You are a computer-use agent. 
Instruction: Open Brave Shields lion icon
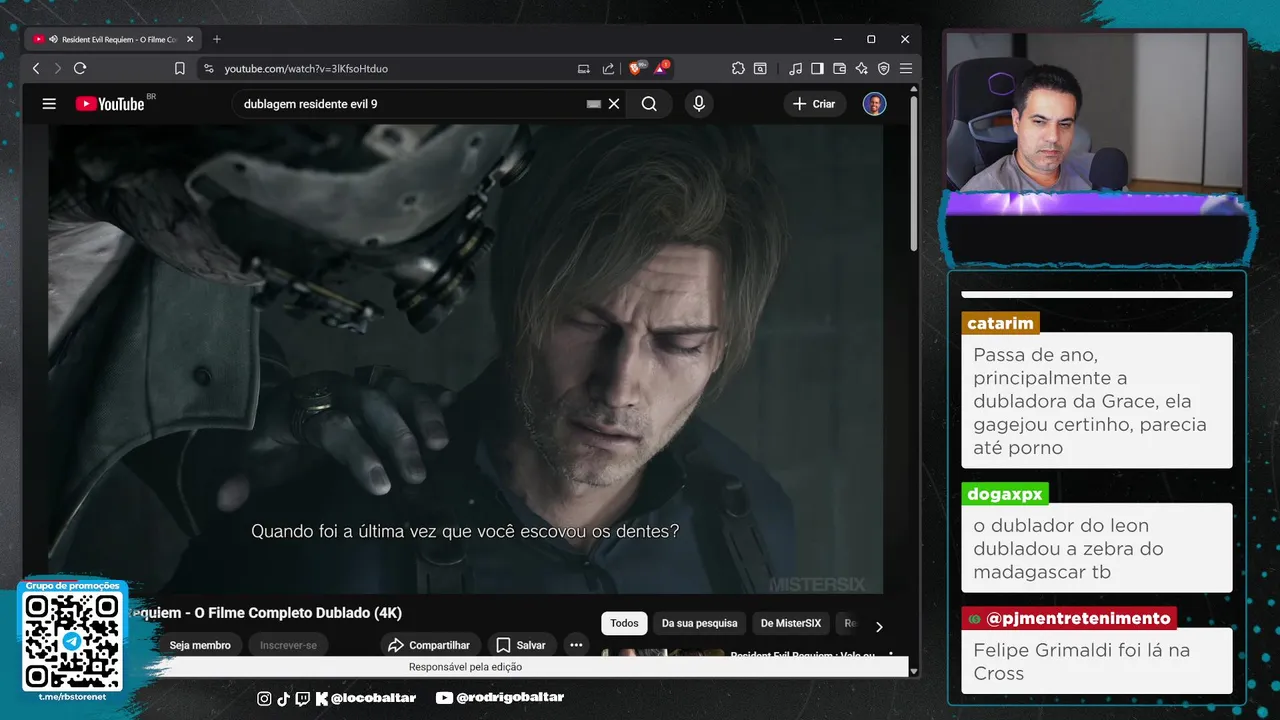(635, 68)
